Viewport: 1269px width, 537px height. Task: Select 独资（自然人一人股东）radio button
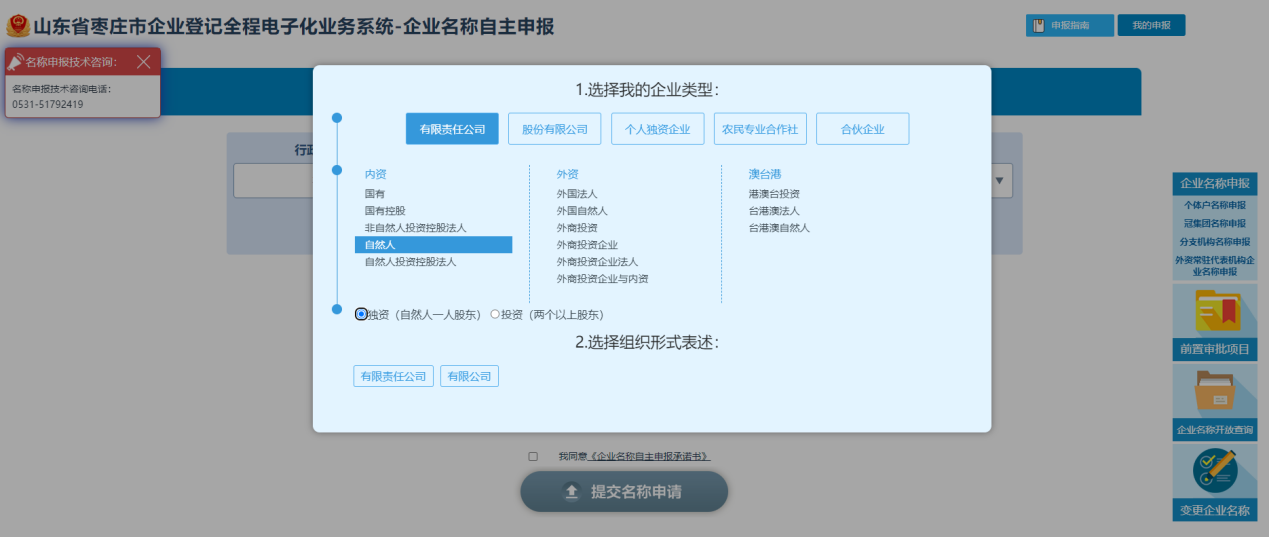(x=361, y=314)
